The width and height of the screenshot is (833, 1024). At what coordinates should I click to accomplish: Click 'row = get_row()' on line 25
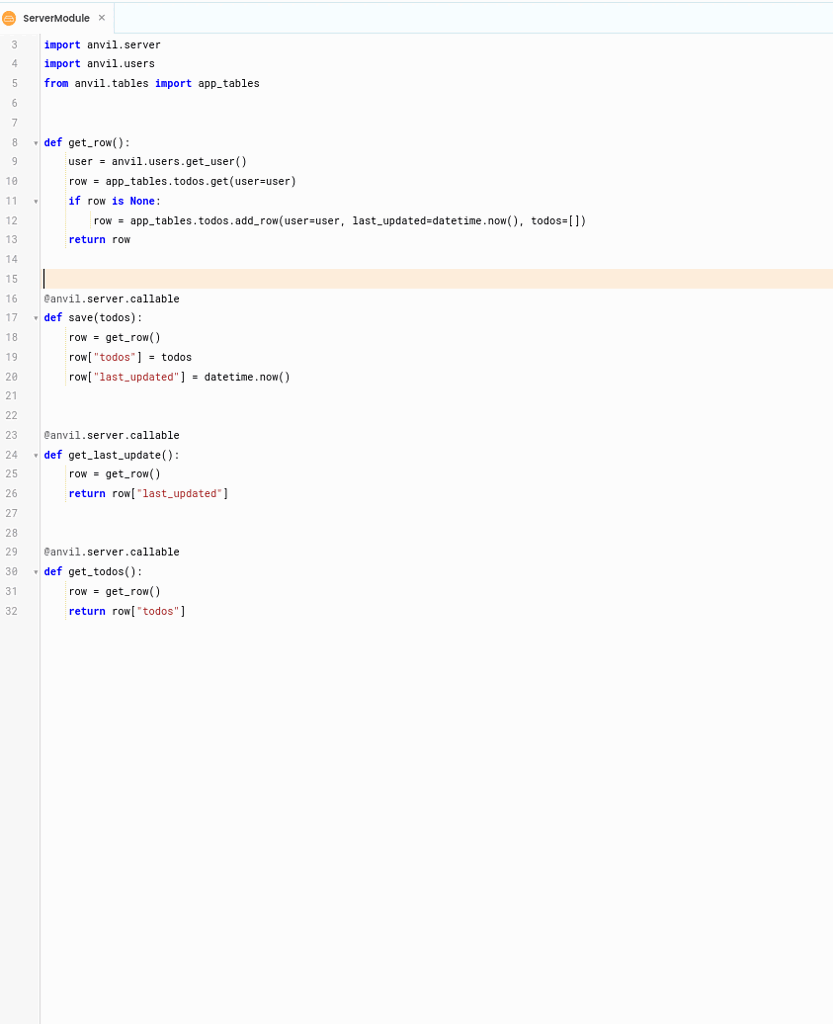[x=114, y=474]
